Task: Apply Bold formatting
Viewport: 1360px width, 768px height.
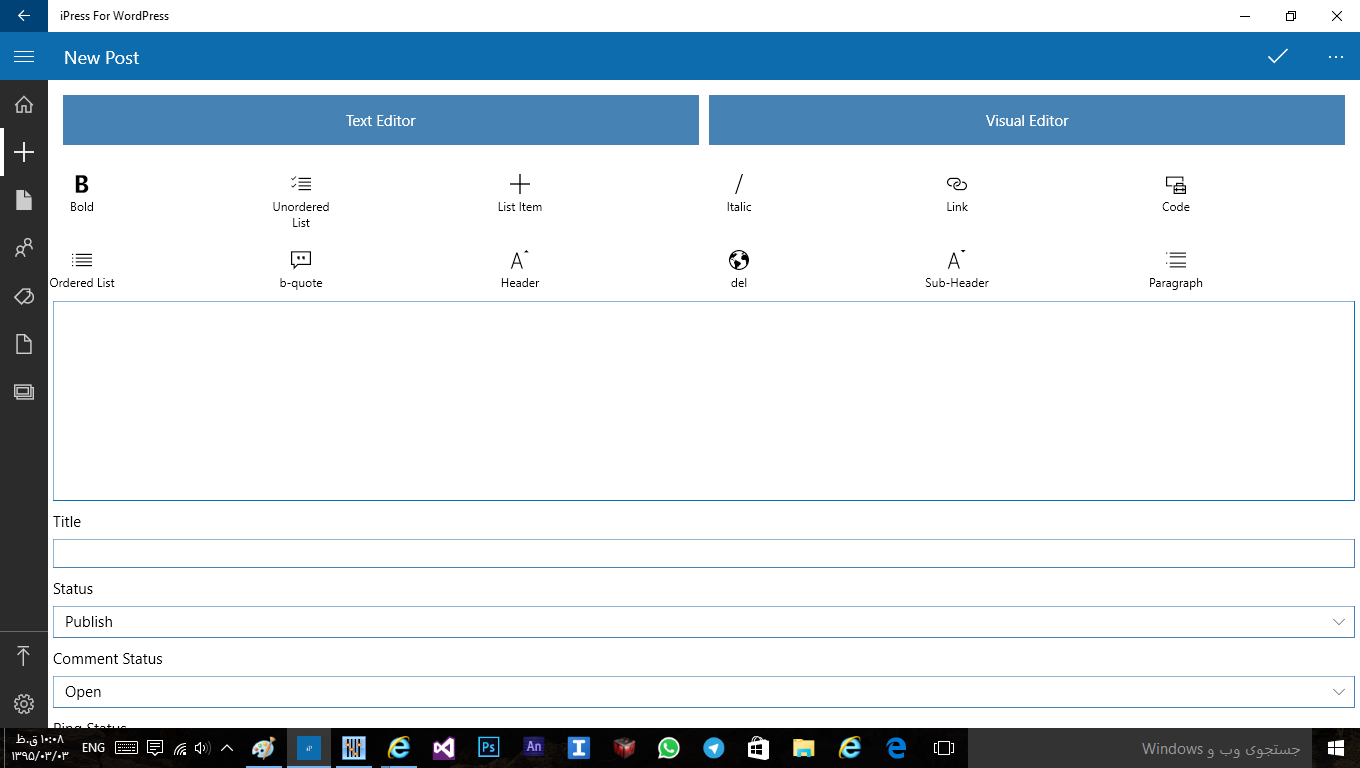Action: point(82,193)
